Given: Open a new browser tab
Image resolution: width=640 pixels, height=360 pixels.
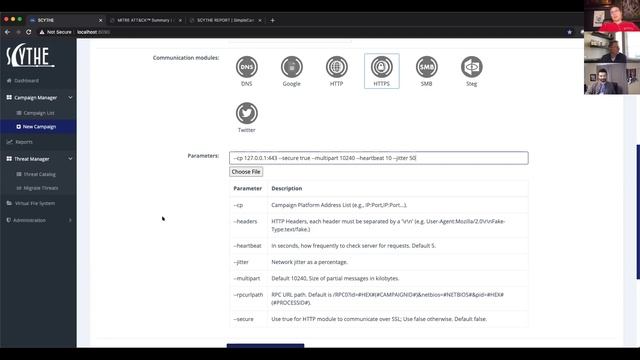Looking at the screenshot, I should [x=272, y=20].
